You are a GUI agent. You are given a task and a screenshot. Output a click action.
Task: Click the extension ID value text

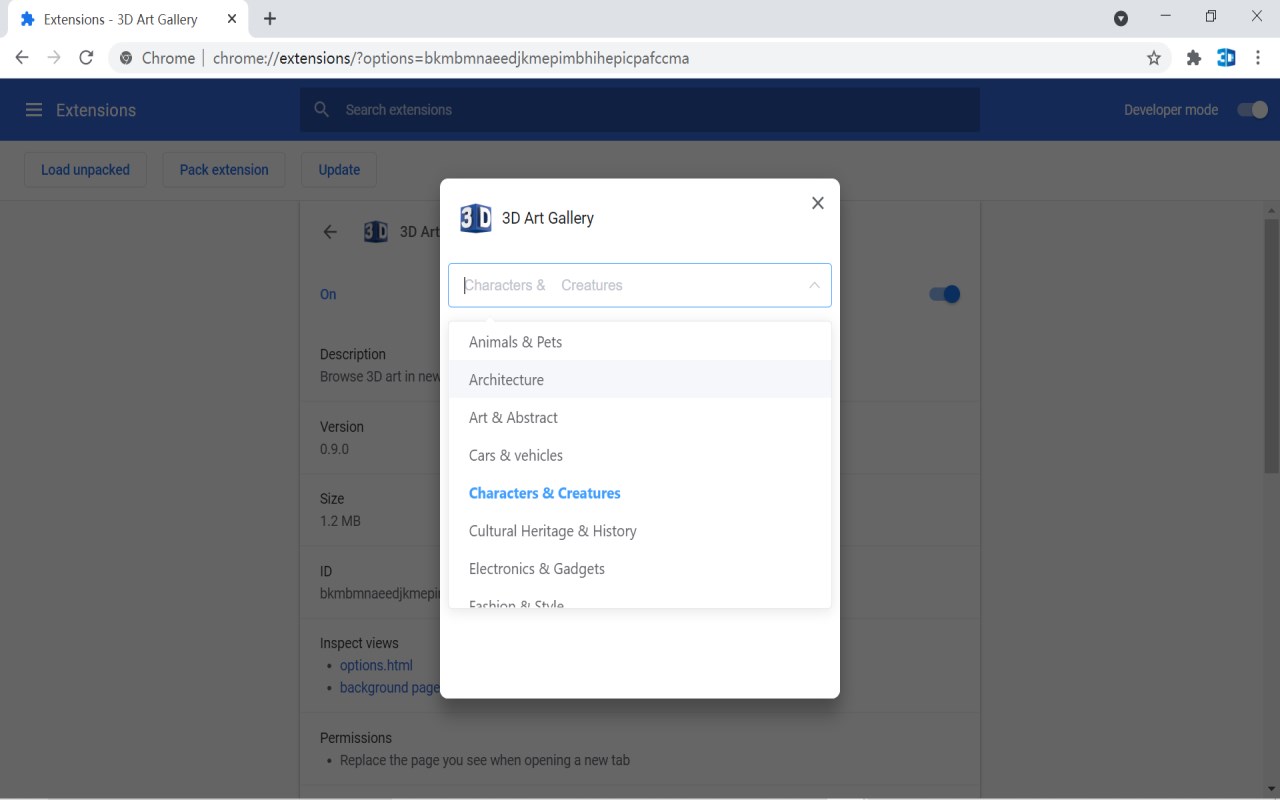coord(380,593)
